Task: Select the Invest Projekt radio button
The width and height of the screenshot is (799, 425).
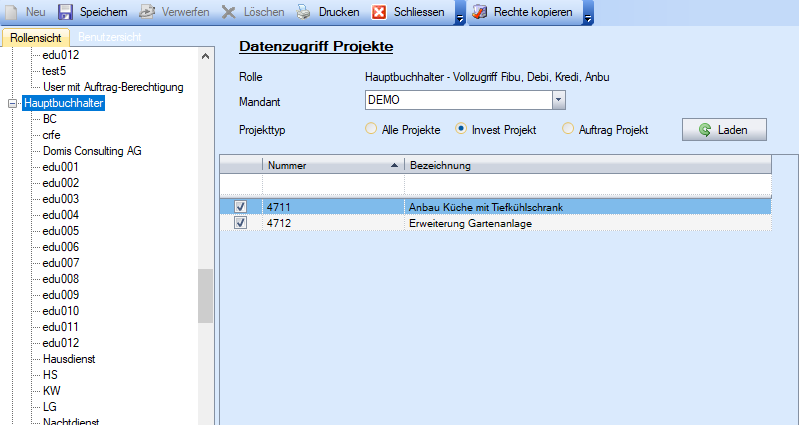Action: click(x=461, y=128)
